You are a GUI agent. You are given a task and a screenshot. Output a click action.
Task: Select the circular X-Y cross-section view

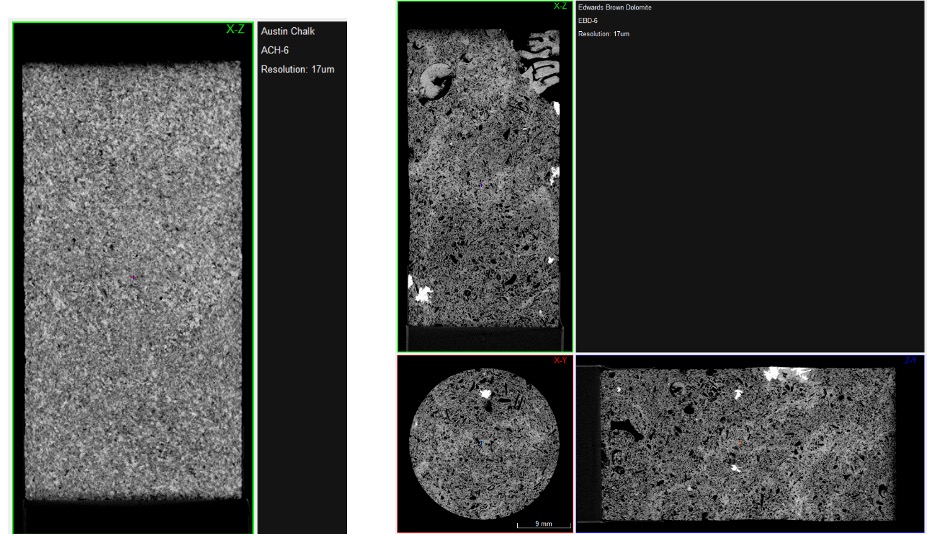pos(484,443)
